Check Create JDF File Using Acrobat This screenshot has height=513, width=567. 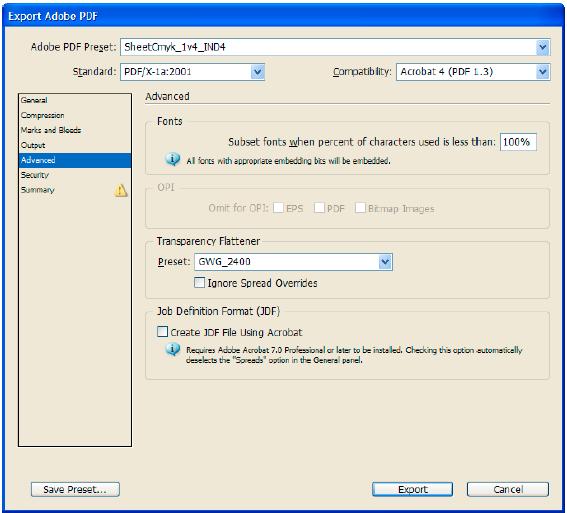pyautogui.click(x=163, y=332)
